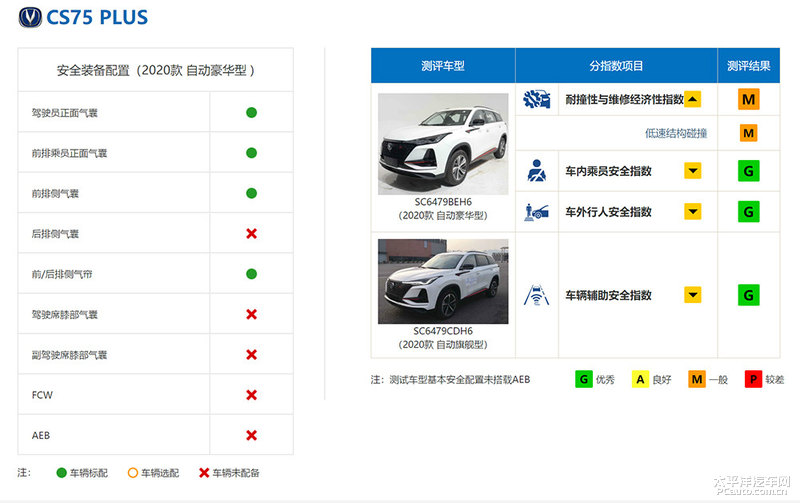
Task: Click red X legend for 车辆未配备
Action: click(204, 473)
